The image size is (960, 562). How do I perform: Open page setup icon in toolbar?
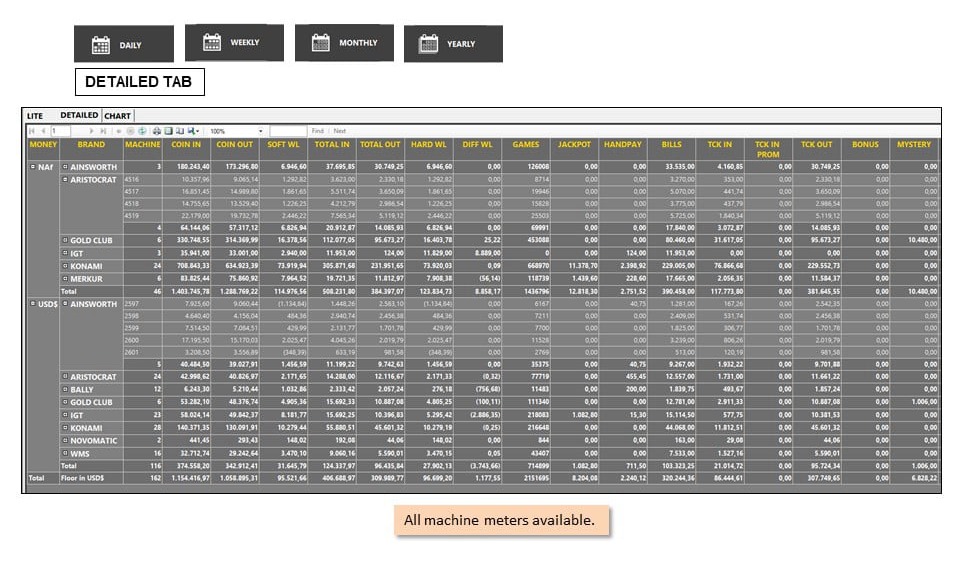click(x=180, y=131)
